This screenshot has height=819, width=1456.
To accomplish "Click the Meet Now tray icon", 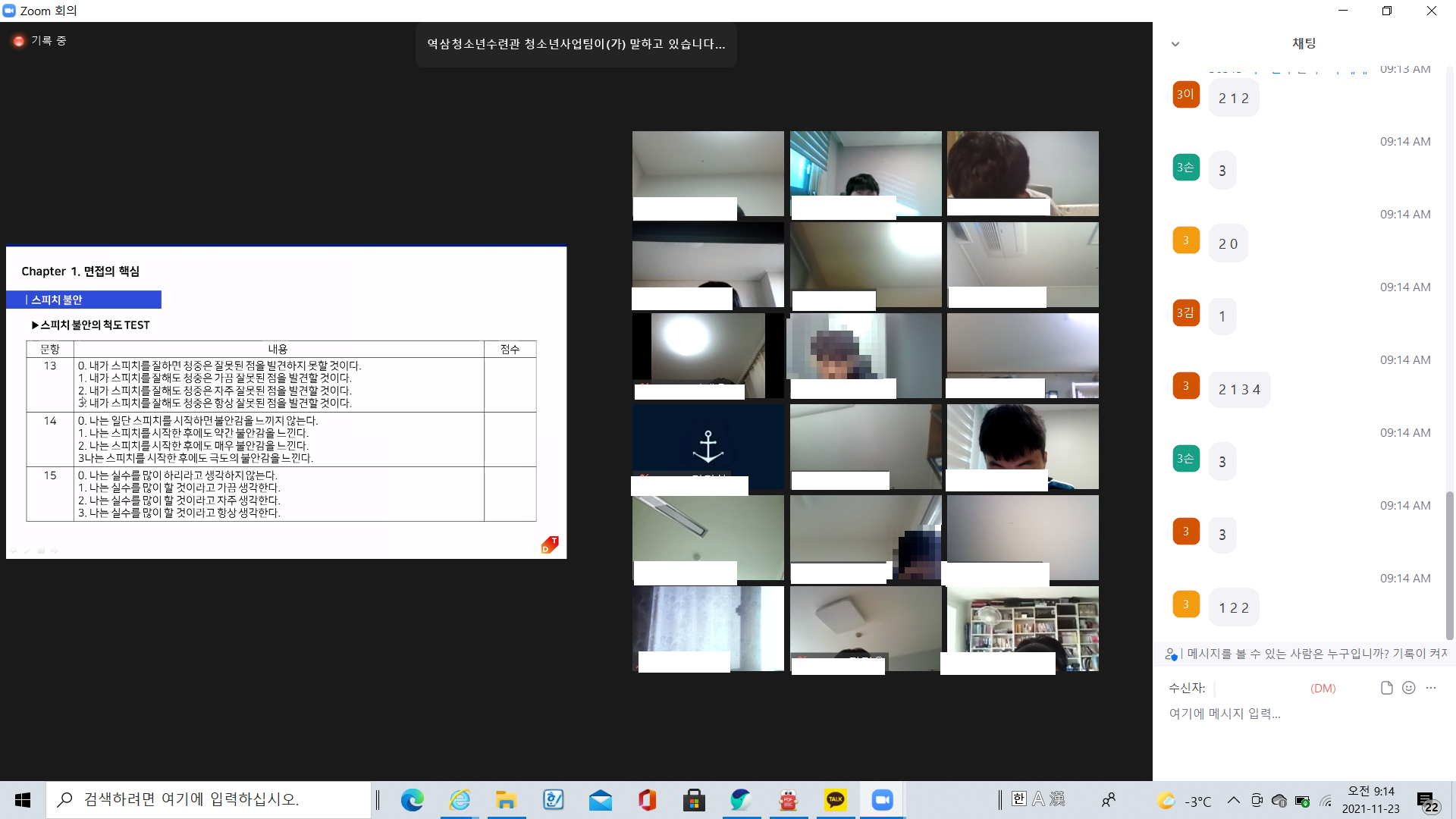I will (x=1257, y=800).
